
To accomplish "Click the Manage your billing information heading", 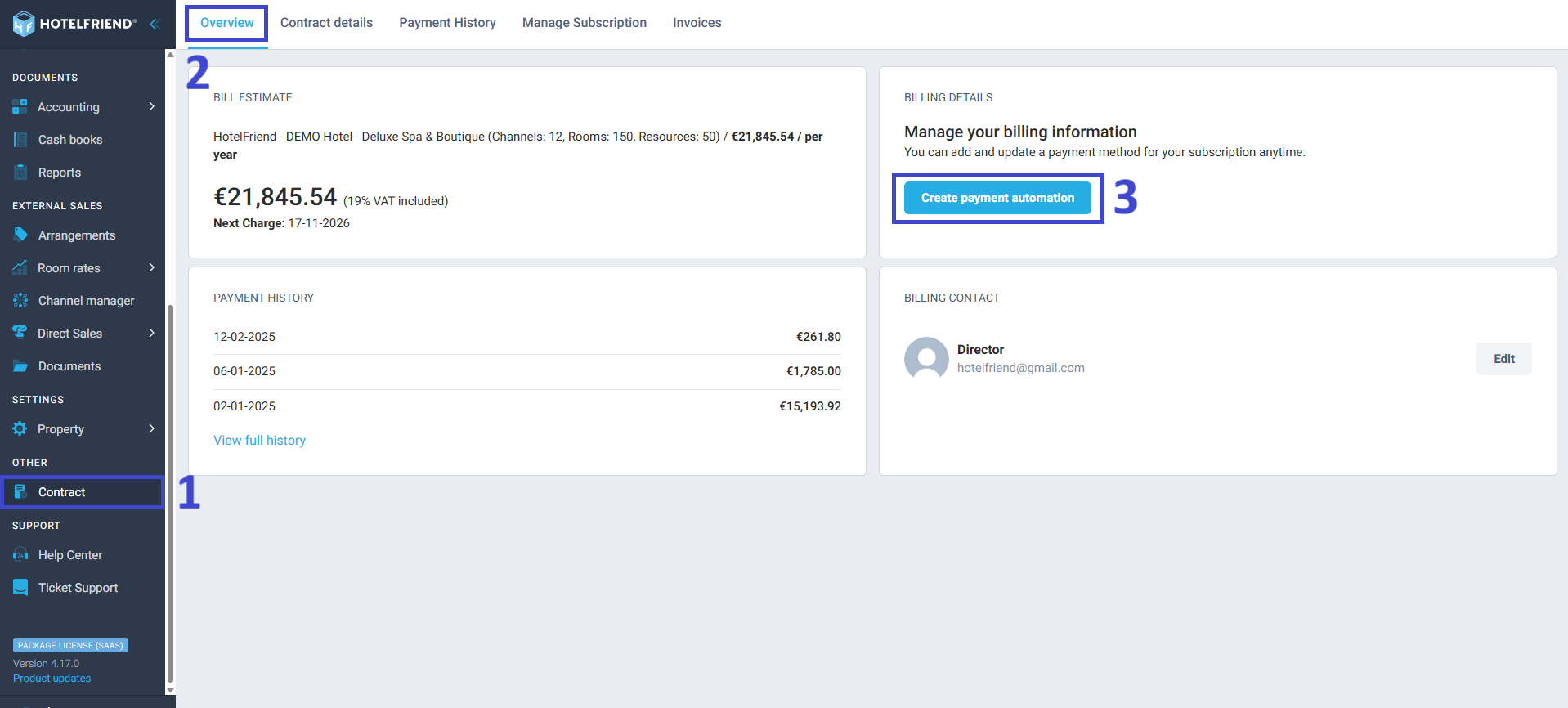I will coord(1020,132).
